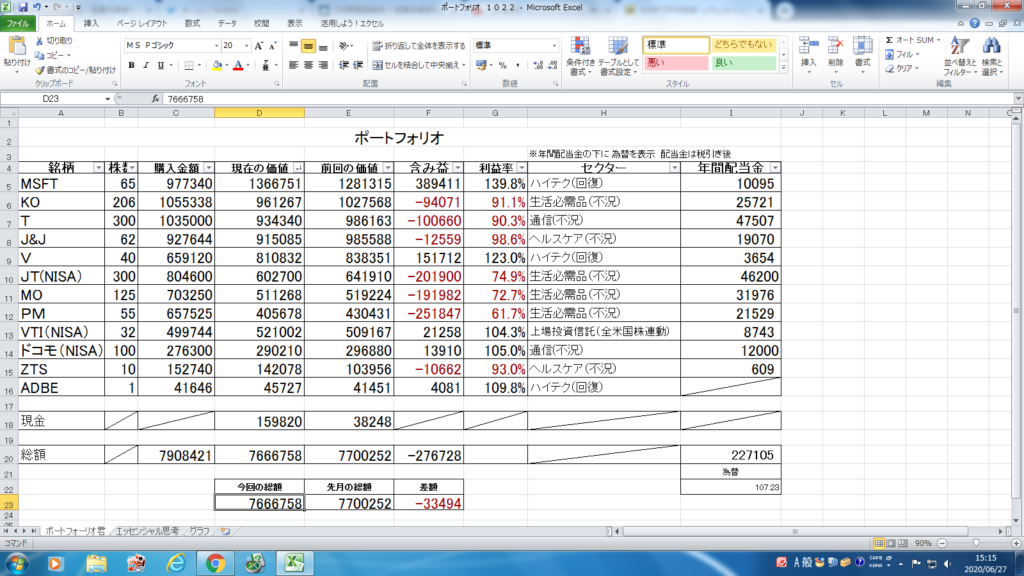
Task: Open Google Chrome from the taskbar
Action: [215, 563]
